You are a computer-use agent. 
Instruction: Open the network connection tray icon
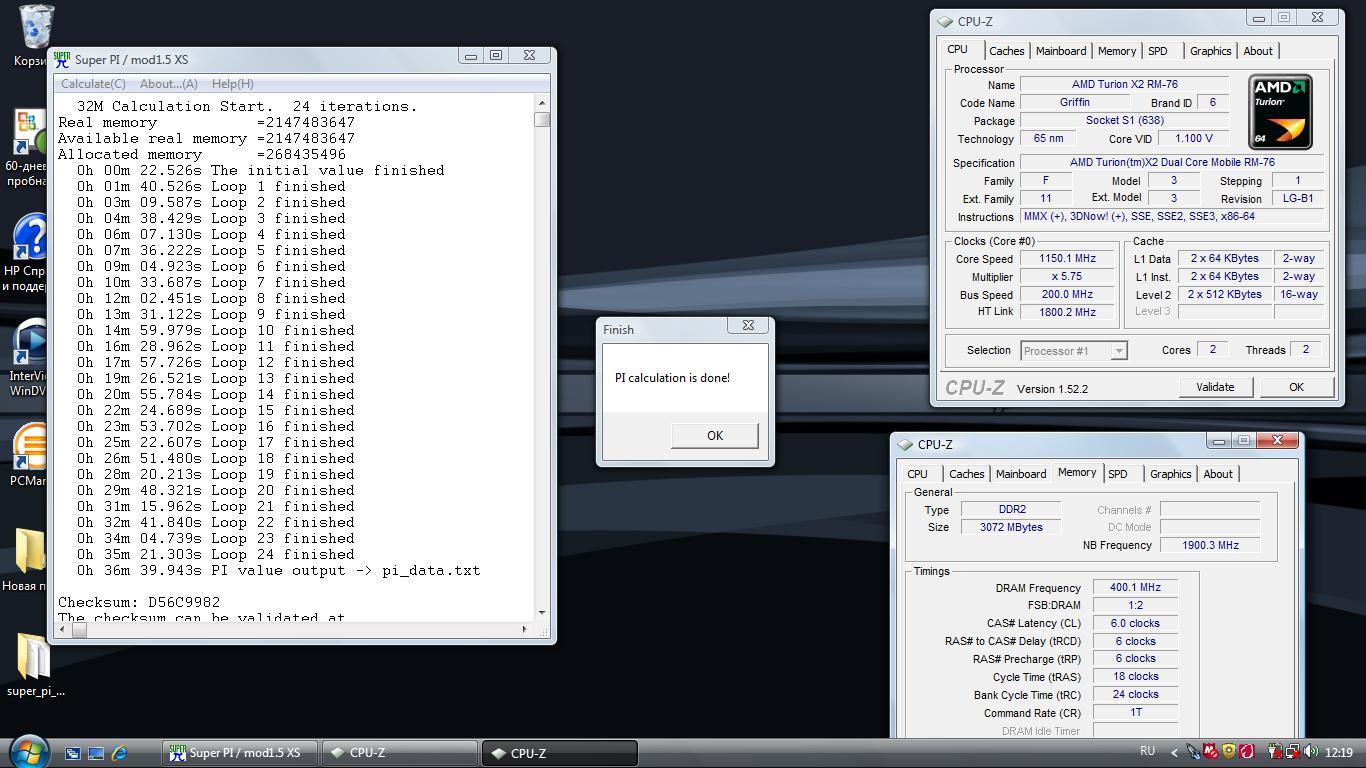pyautogui.click(x=1292, y=752)
